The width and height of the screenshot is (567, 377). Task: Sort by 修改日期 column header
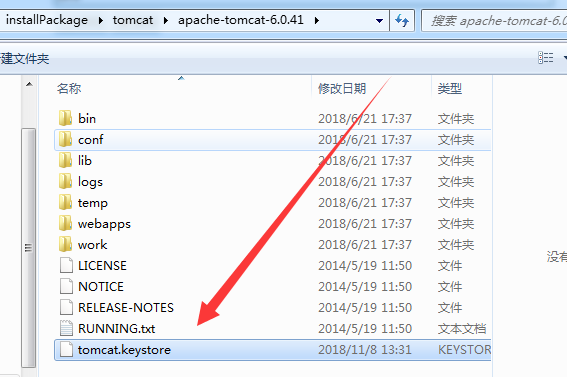click(342, 88)
